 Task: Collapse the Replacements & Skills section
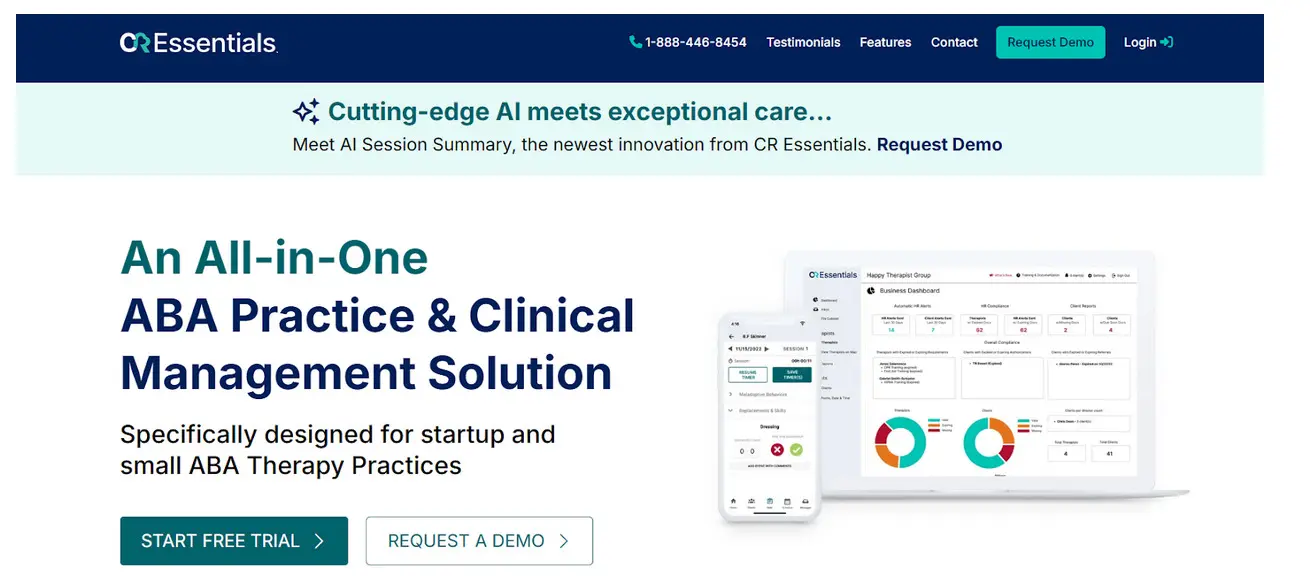pyautogui.click(x=731, y=410)
